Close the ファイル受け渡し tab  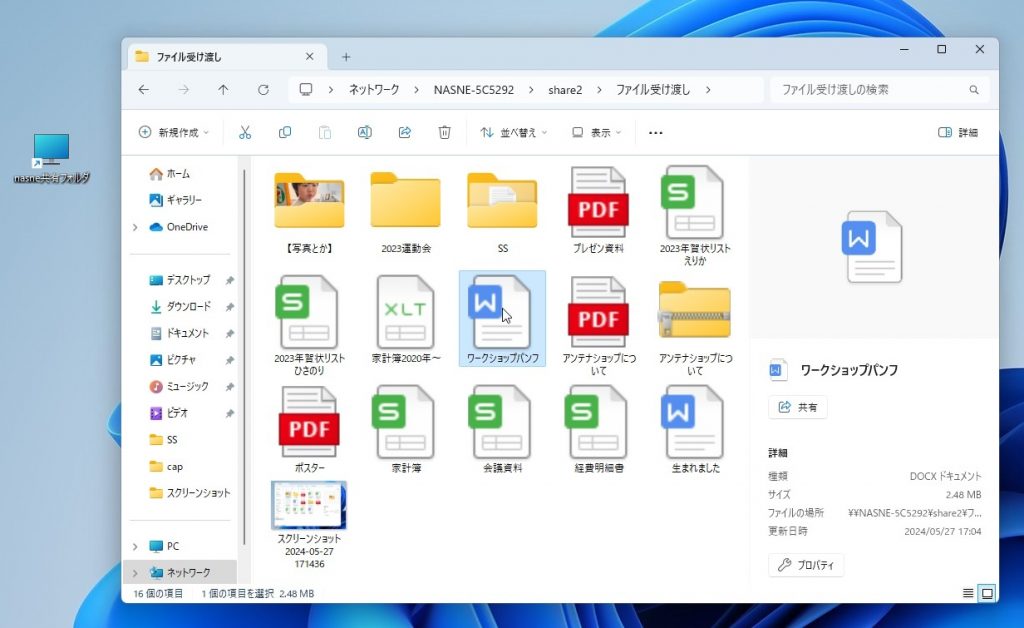(x=310, y=57)
